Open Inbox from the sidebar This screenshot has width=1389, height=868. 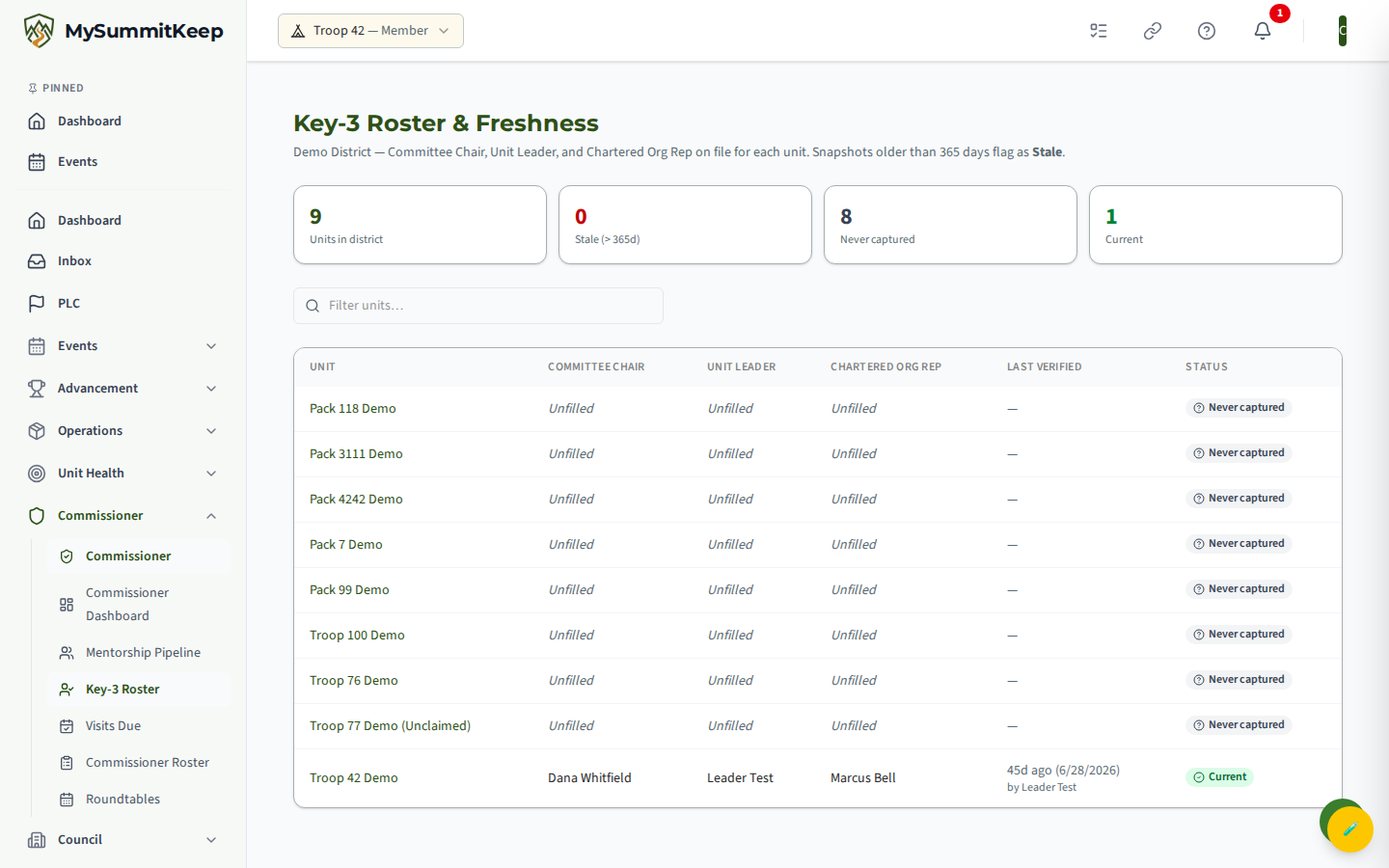click(x=123, y=261)
